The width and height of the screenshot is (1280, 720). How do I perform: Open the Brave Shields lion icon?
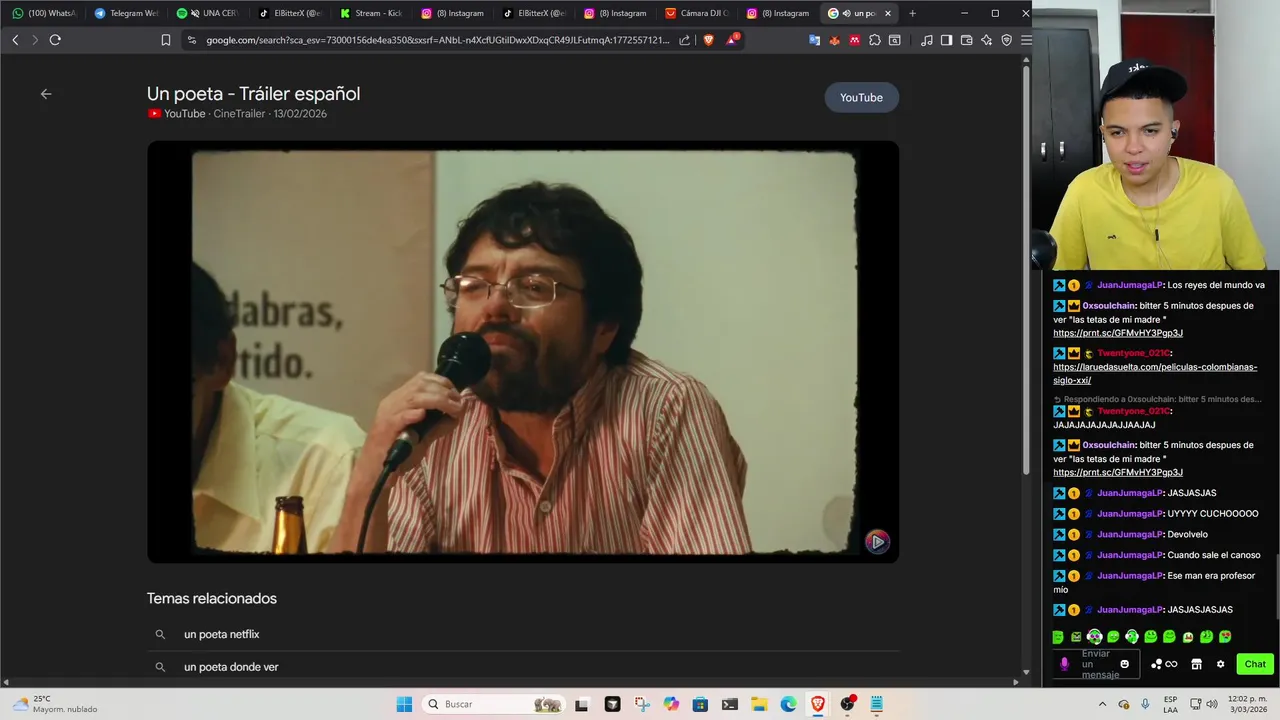tap(709, 40)
